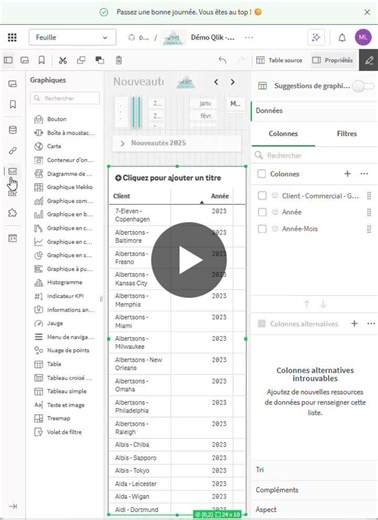Check the select-all Colonnes checkbox
Viewport: 378px width, 520px height.
pos(262,174)
